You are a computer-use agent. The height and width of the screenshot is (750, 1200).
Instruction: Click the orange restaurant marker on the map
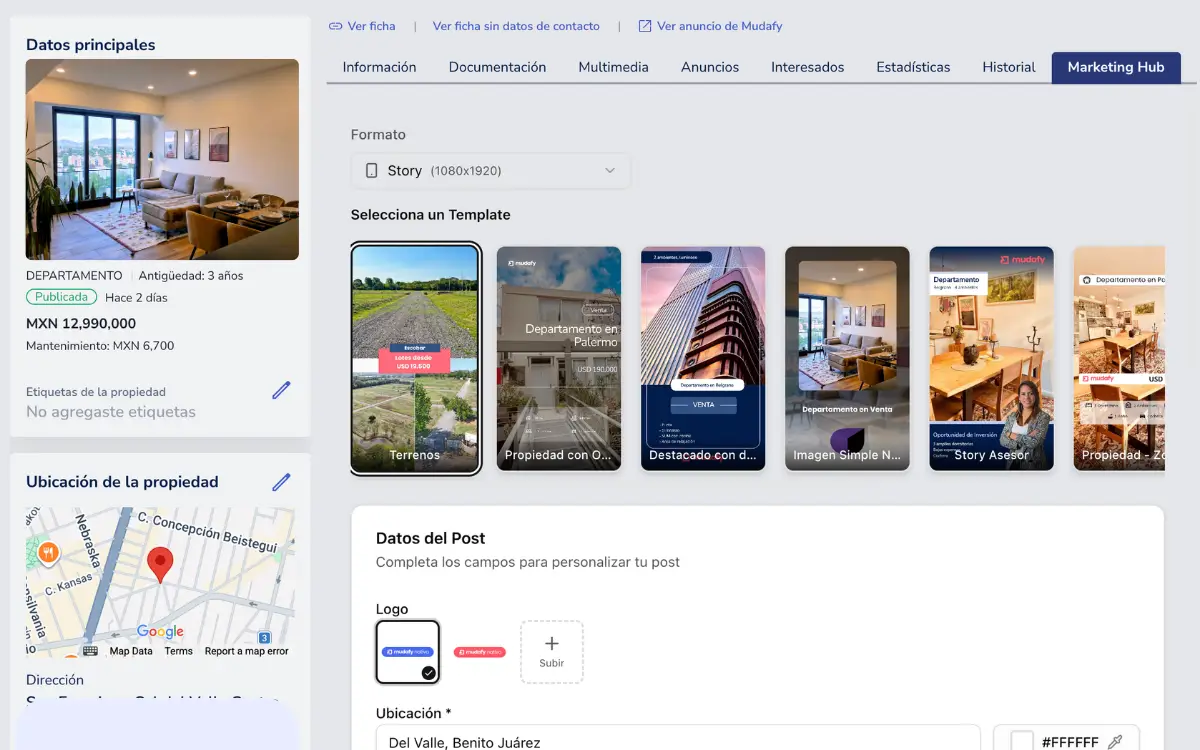point(47,552)
